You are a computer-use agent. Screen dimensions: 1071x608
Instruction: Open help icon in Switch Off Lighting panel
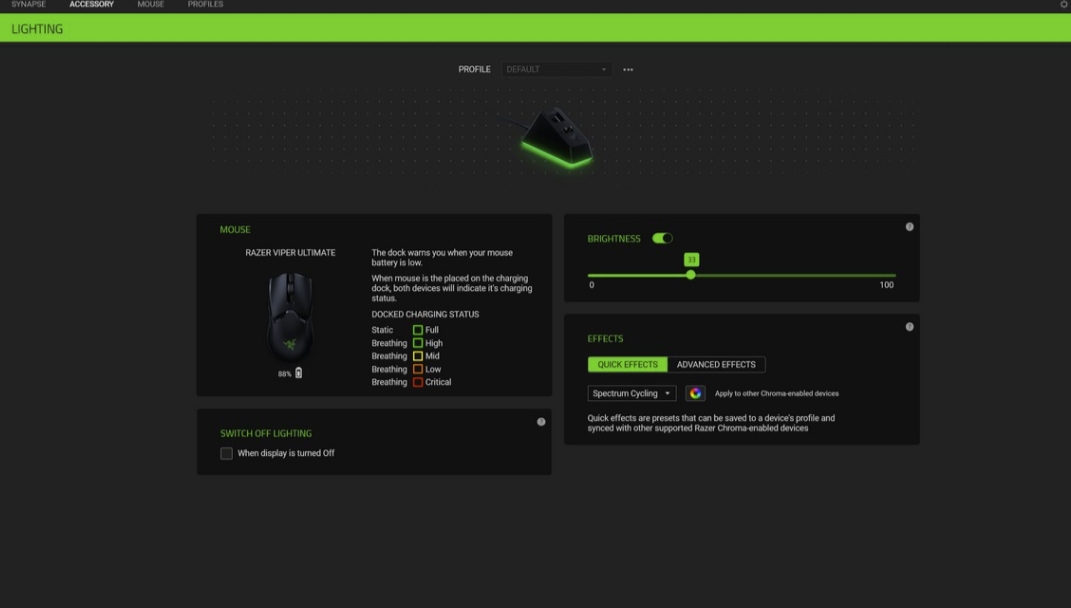(541, 422)
